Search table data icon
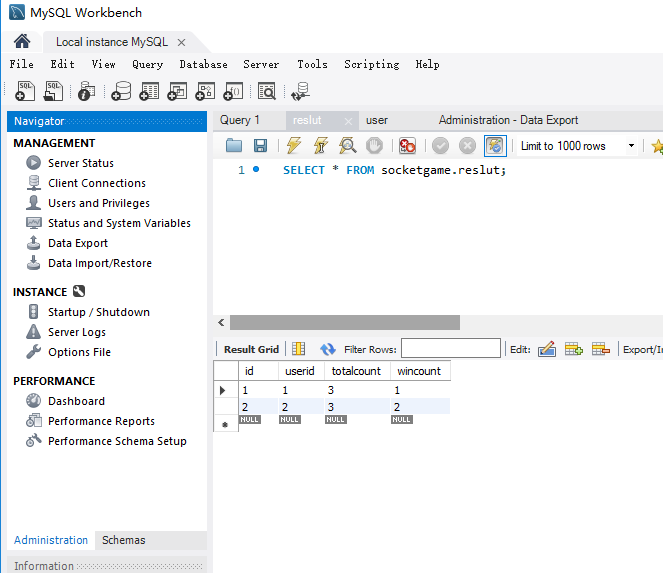Screen dimensions: 663x573 (x=267, y=91)
